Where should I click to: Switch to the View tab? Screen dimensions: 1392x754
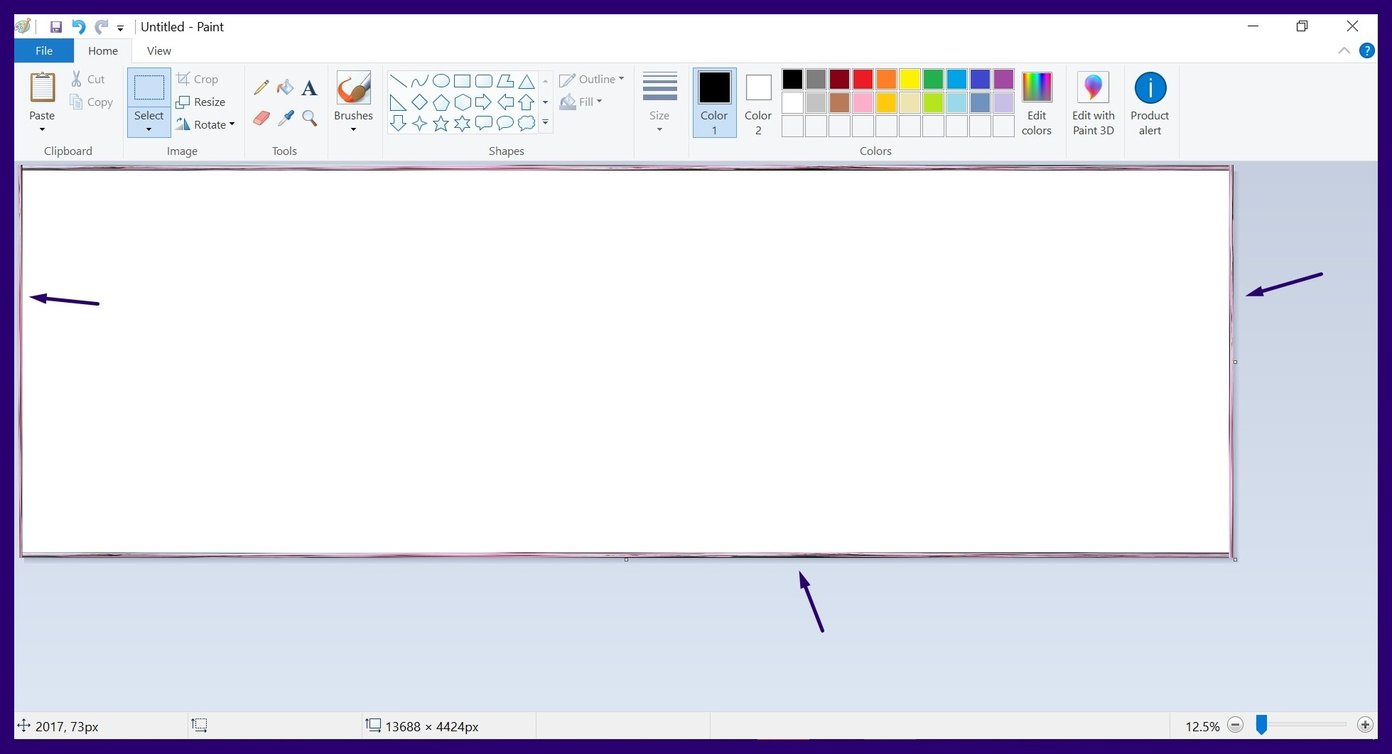tap(158, 50)
